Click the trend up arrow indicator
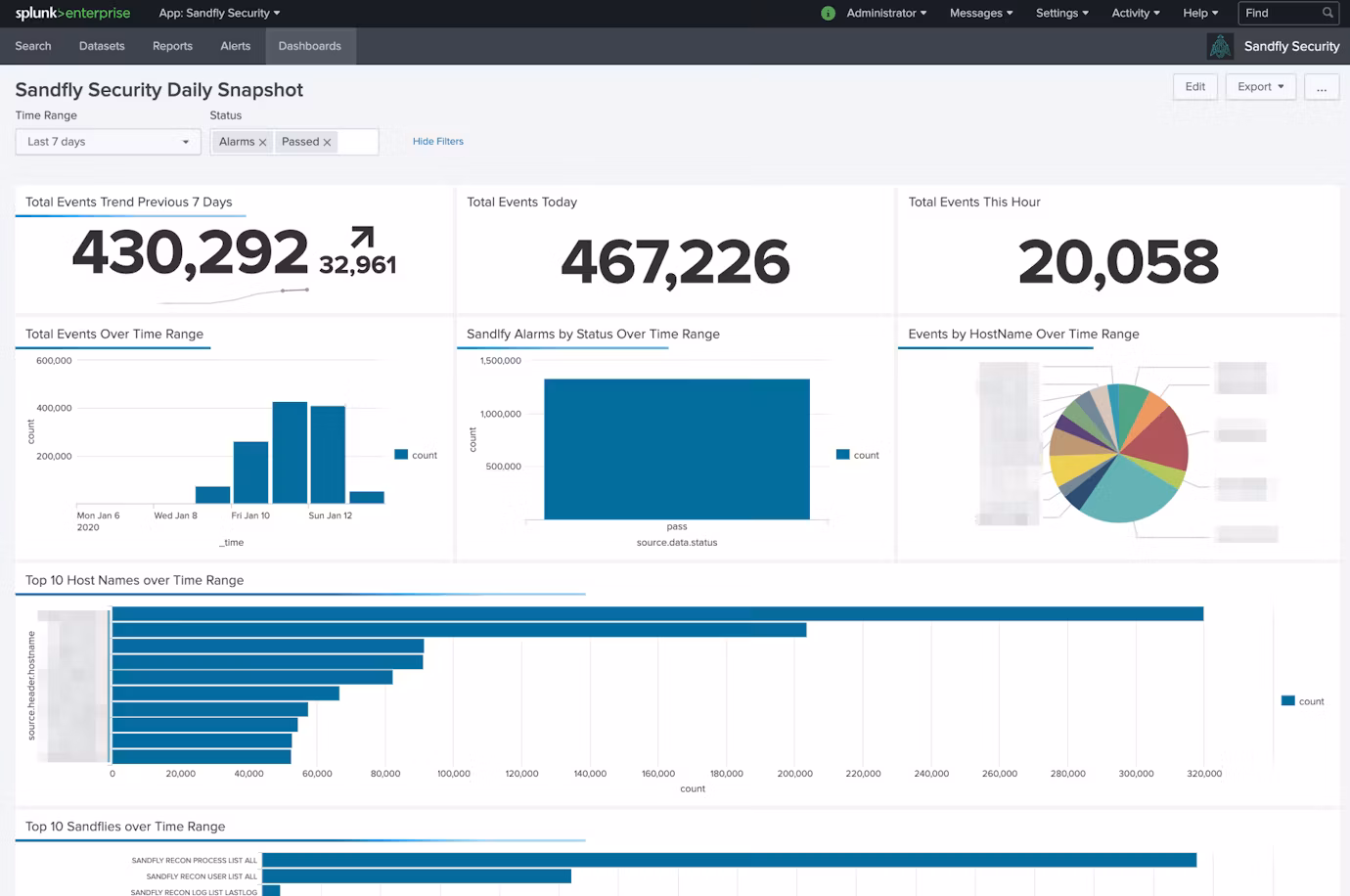 (362, 237)
